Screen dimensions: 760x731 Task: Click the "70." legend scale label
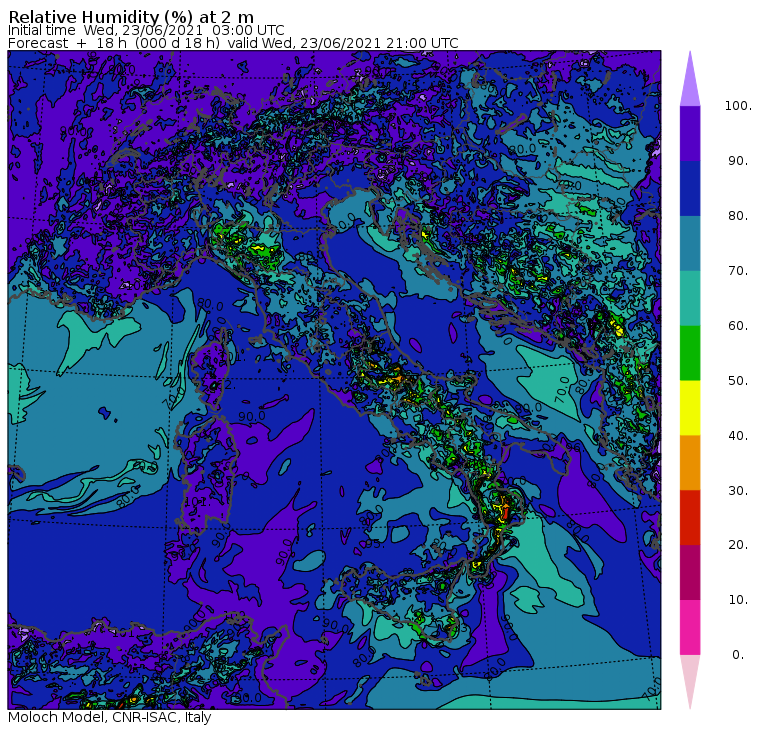[738, 270]
